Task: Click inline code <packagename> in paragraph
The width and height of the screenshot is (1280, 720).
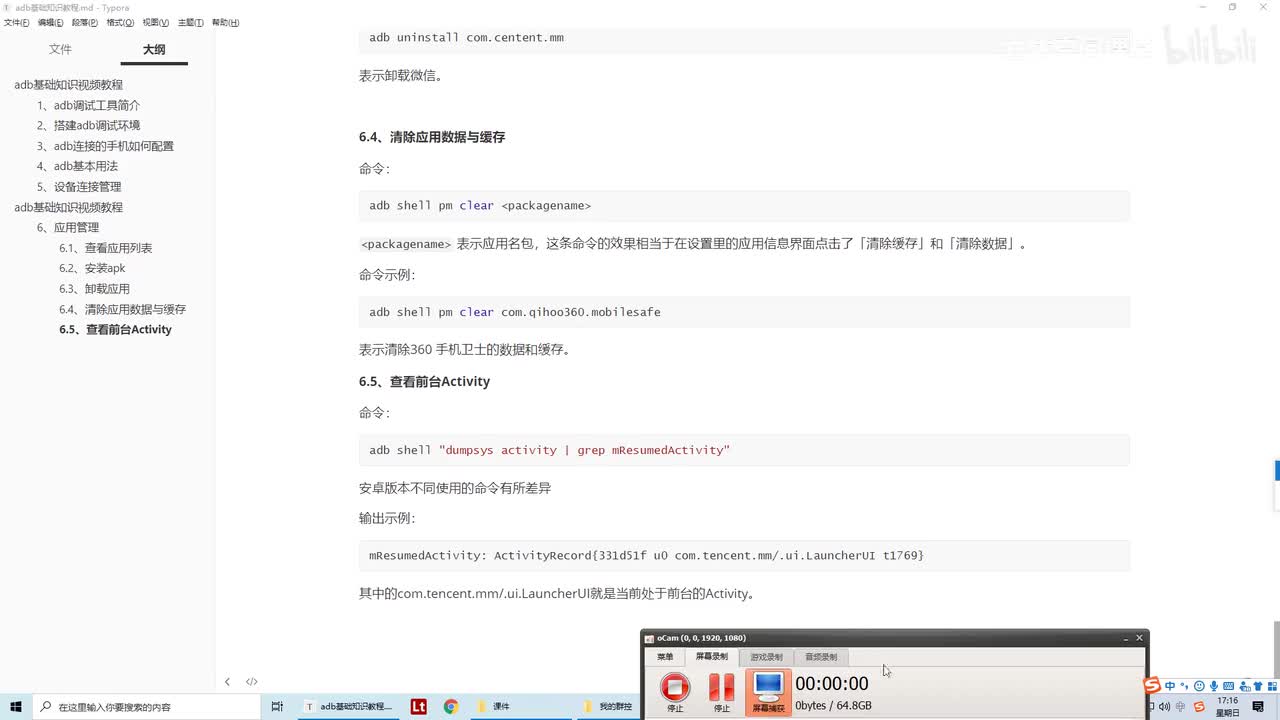Action: (406, 244)
